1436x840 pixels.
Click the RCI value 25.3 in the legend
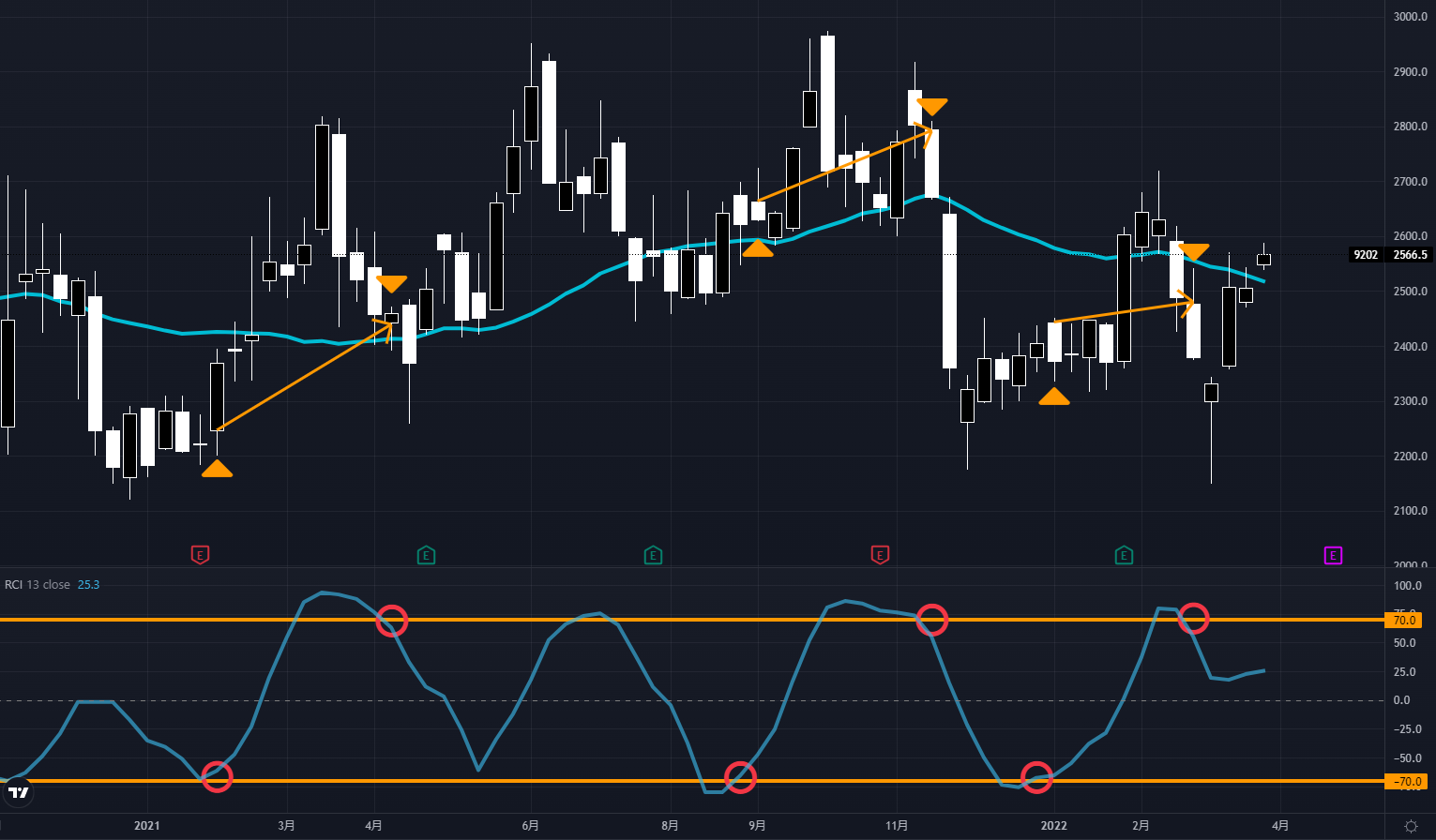88,585
